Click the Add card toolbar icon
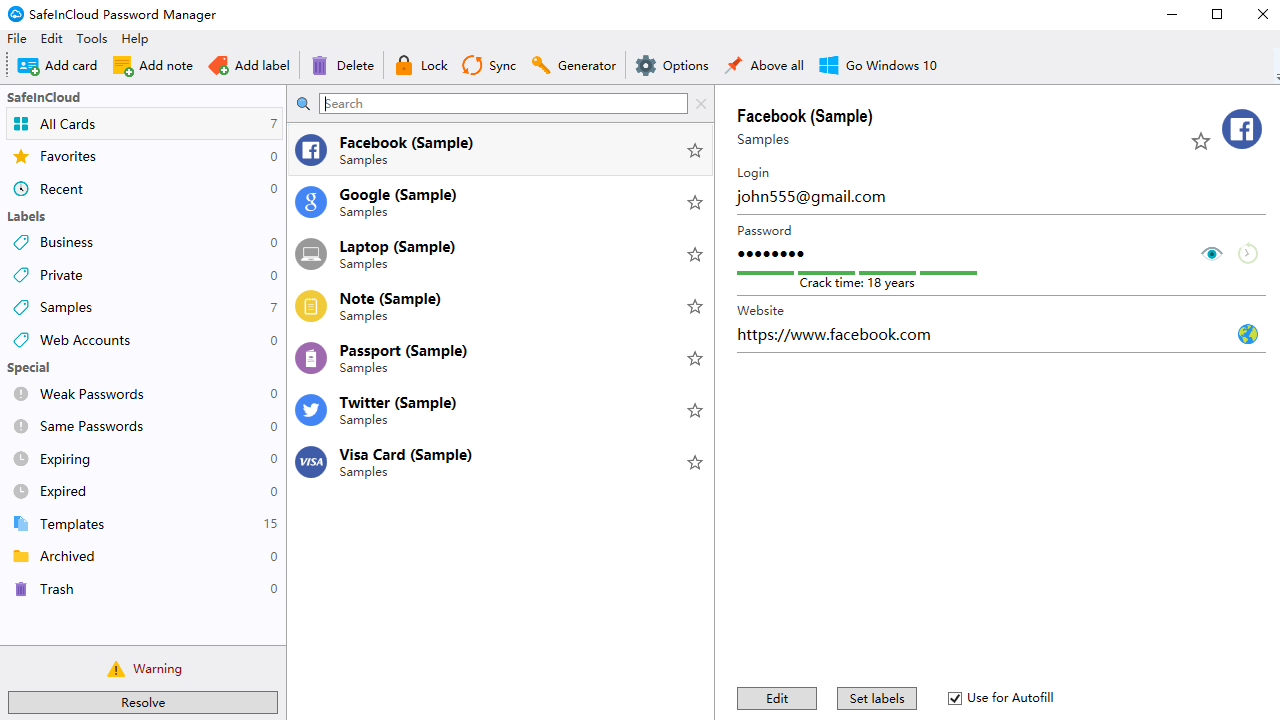This screenshot has width=1280, height=720. click(28, 66)
